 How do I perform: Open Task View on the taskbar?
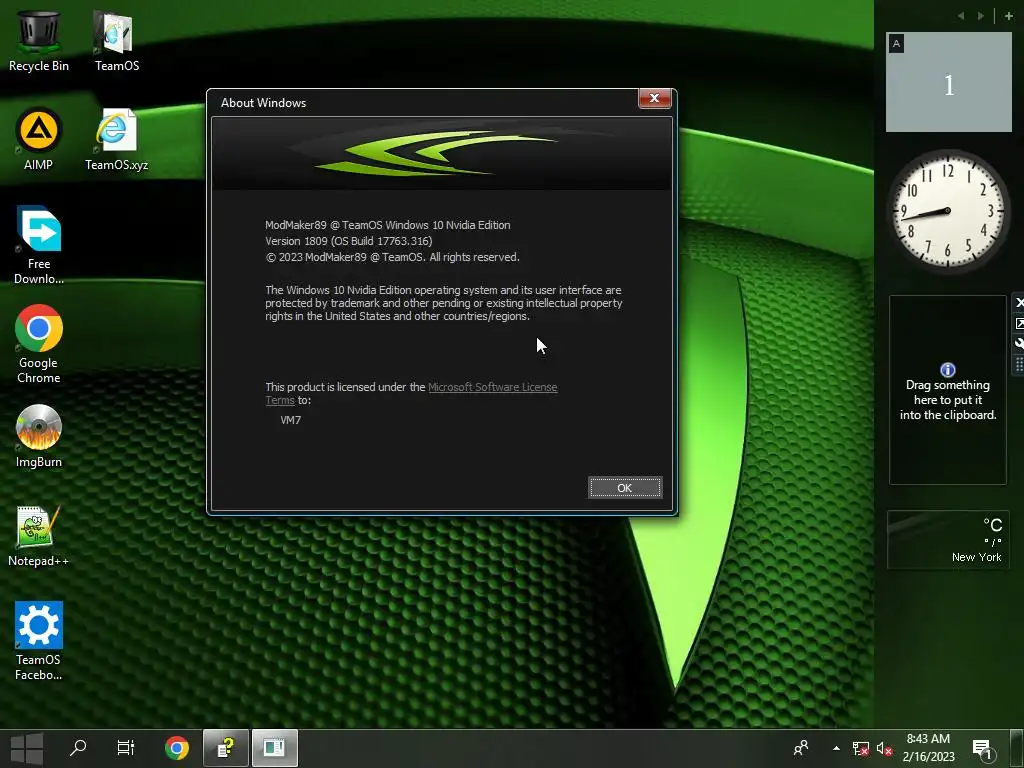(125, 748)
